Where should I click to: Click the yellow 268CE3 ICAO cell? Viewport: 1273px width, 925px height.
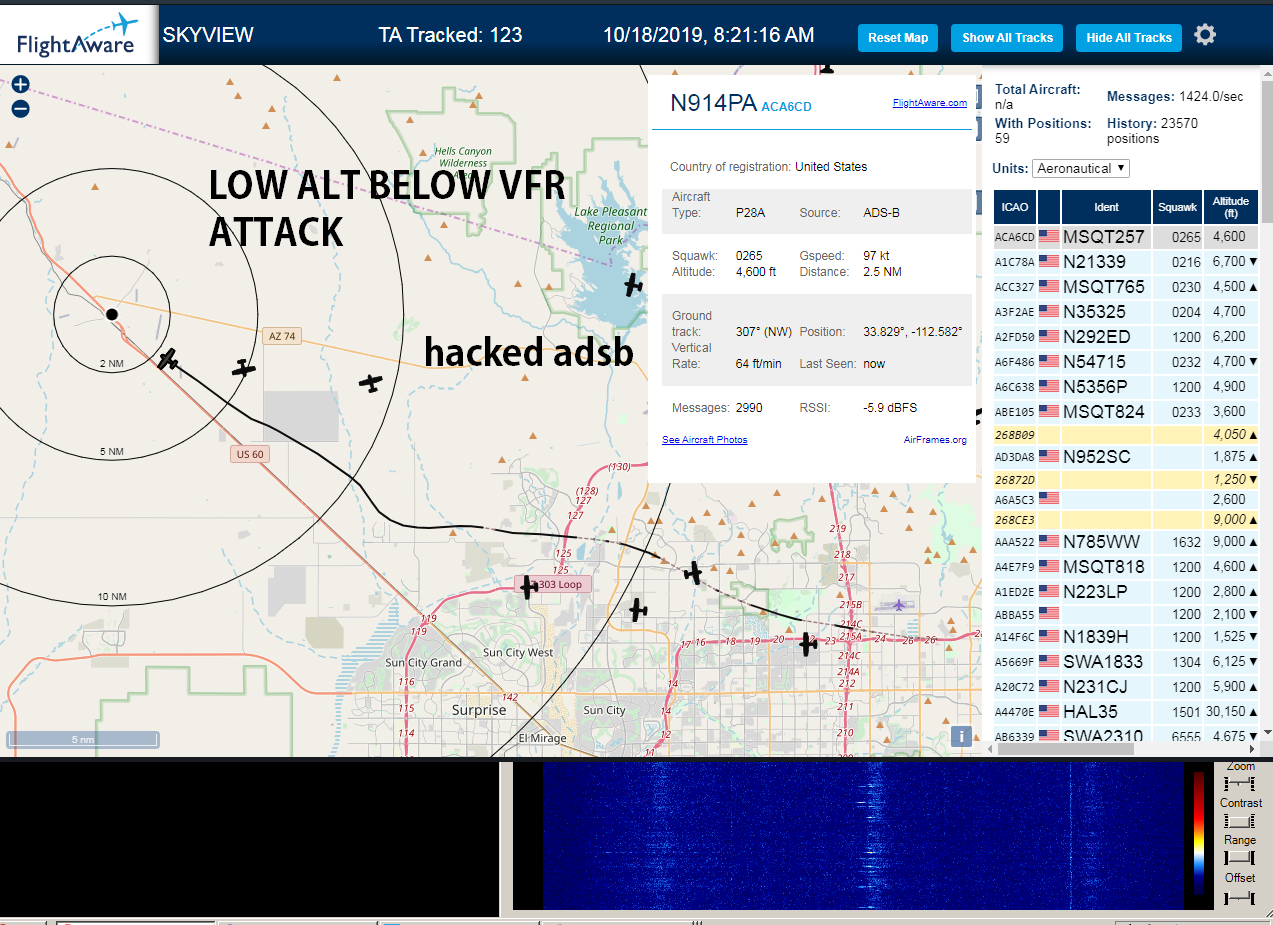coord(1015,520)
